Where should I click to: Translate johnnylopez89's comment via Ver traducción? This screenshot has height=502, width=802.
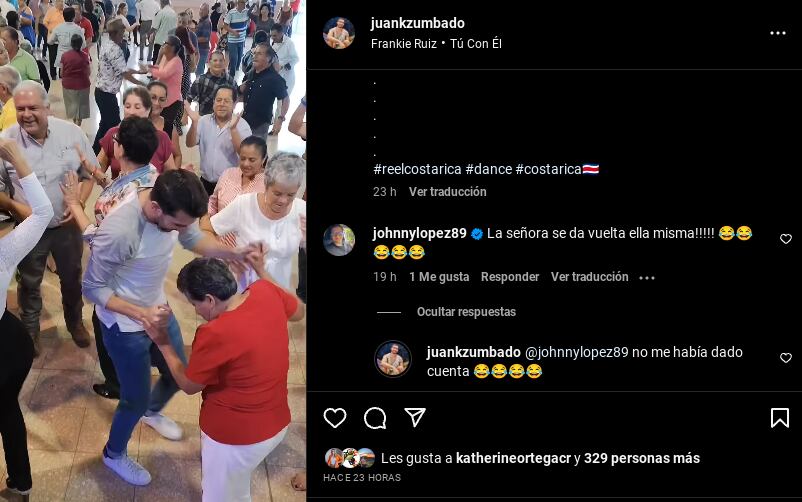coord(590,277)
